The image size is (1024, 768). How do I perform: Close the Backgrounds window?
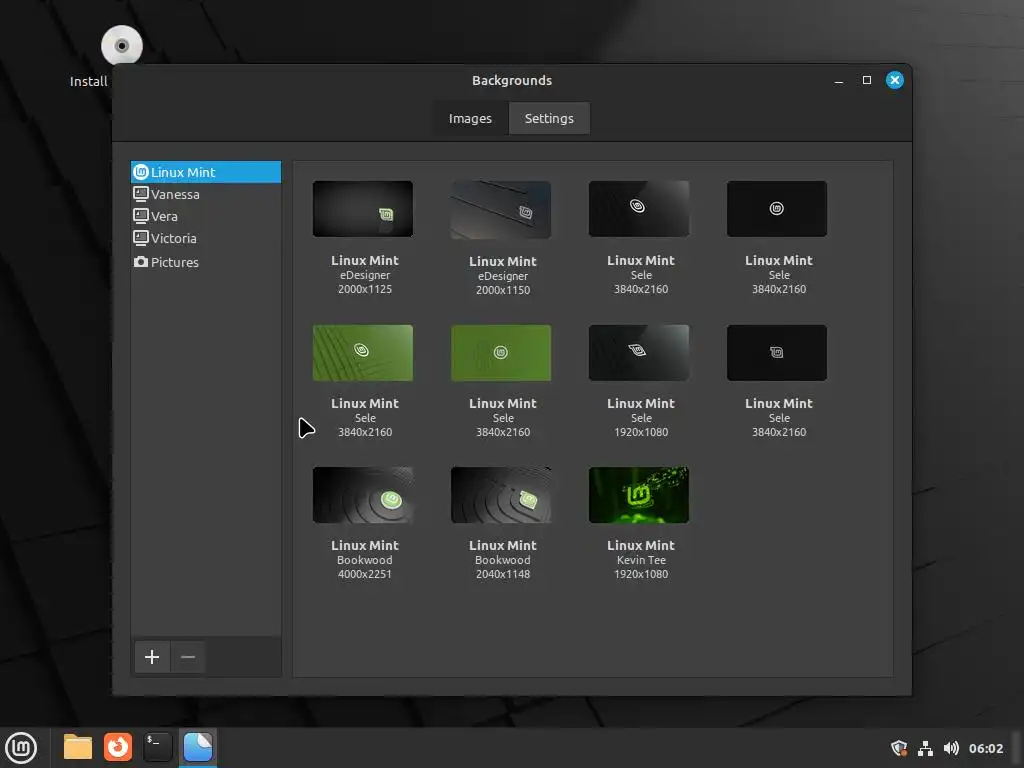tap(895, 80)
